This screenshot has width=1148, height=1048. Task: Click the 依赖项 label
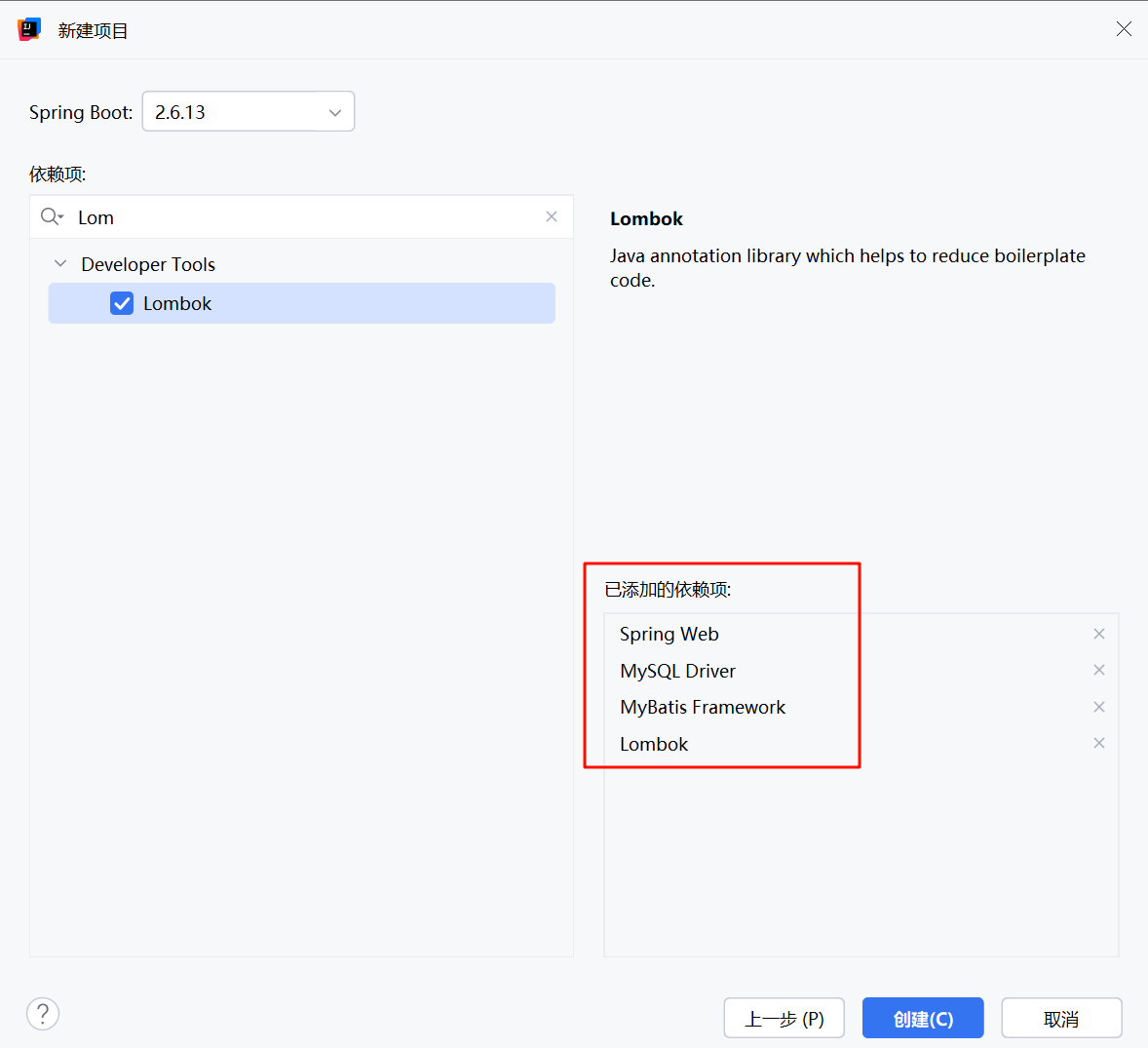(x=57, y=175)
